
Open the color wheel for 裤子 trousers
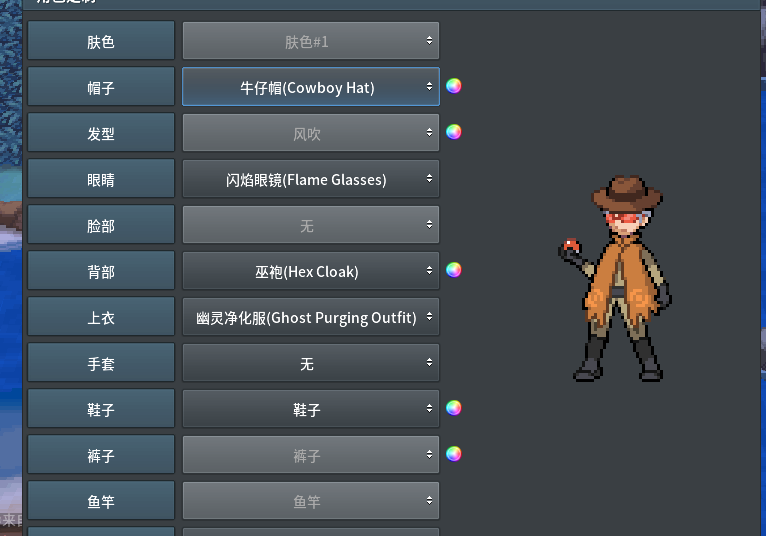click(453, 454)
